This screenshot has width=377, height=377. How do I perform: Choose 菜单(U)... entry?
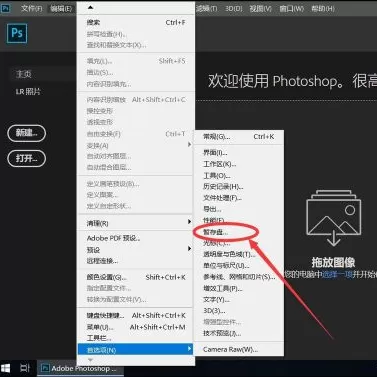[x=136, y=327]
